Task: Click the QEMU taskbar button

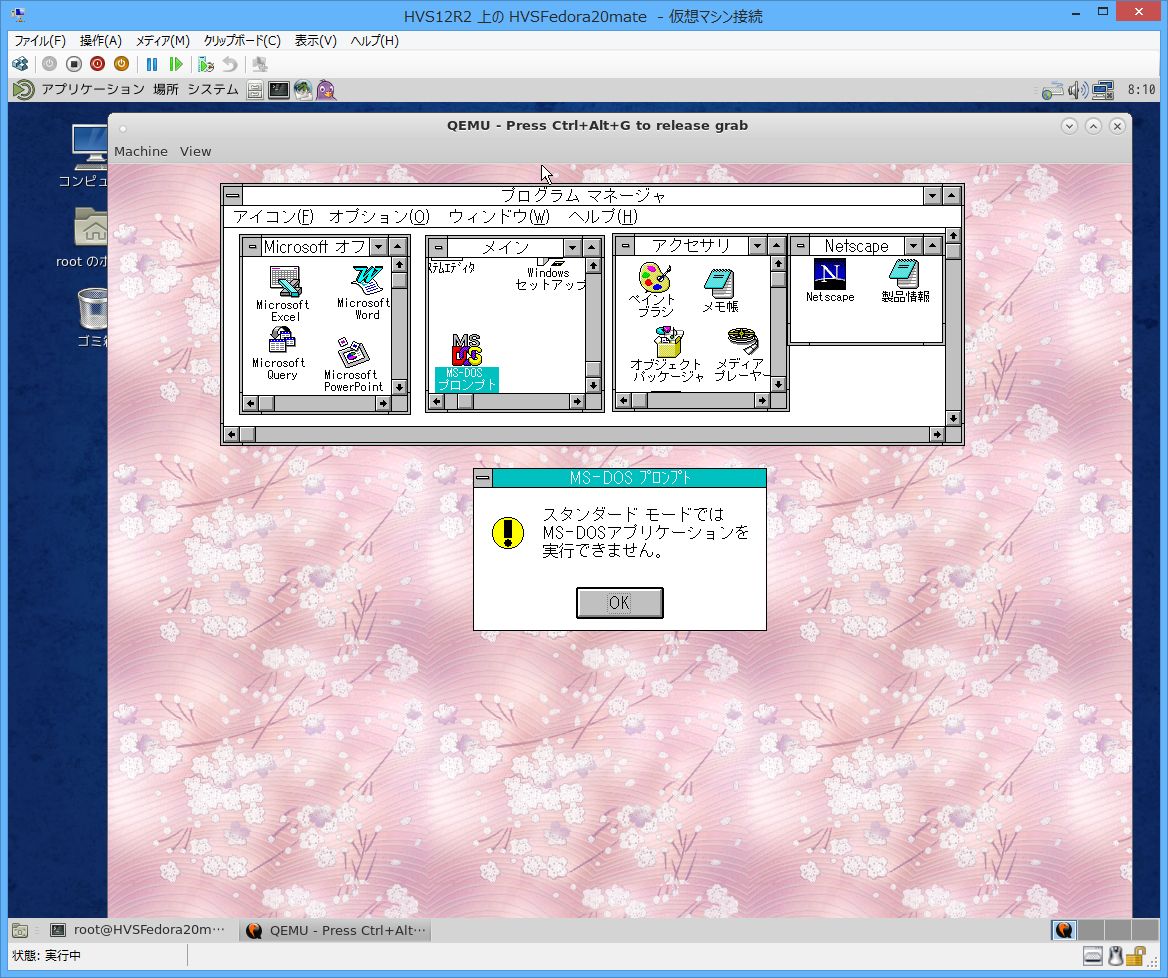Action: point(335,930)
